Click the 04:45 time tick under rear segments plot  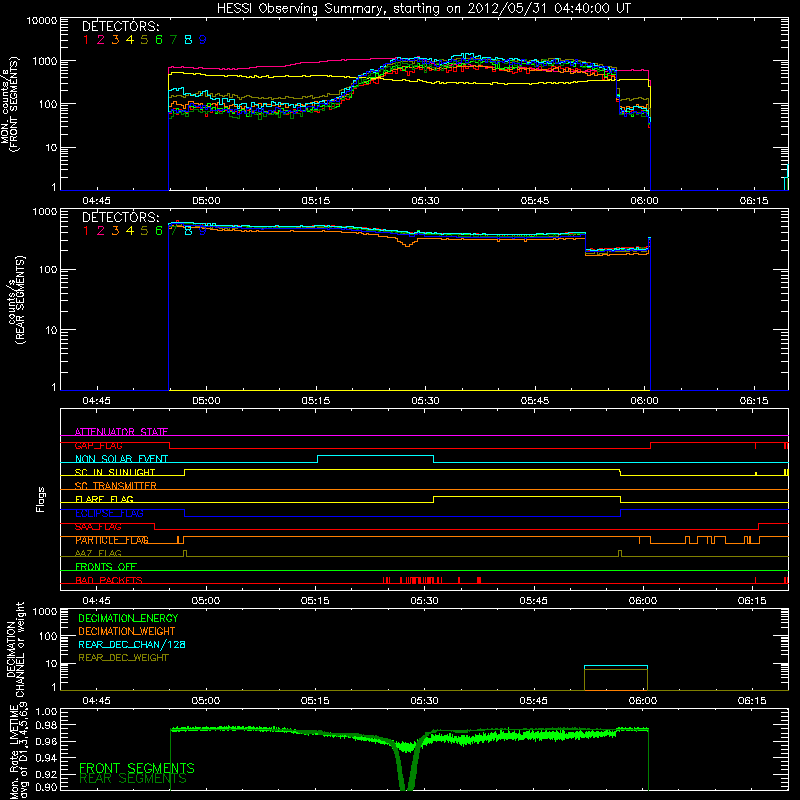coord(96,401)
